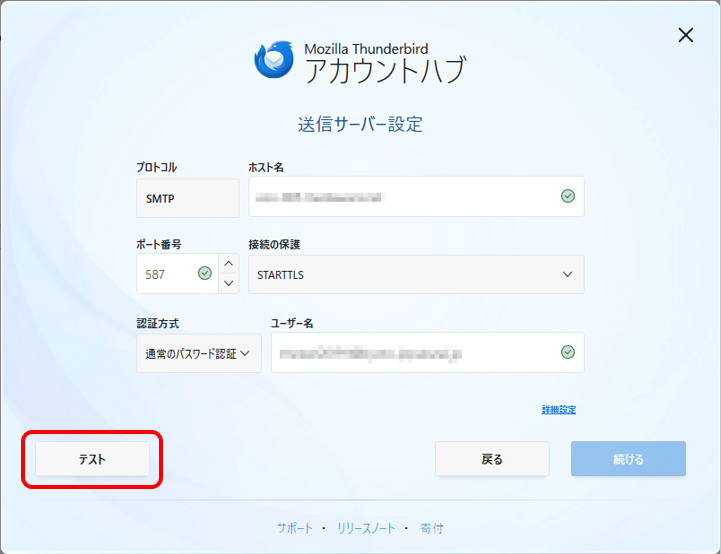
Task: Increase port number with up arrow
Action: [x=229, y=264]
